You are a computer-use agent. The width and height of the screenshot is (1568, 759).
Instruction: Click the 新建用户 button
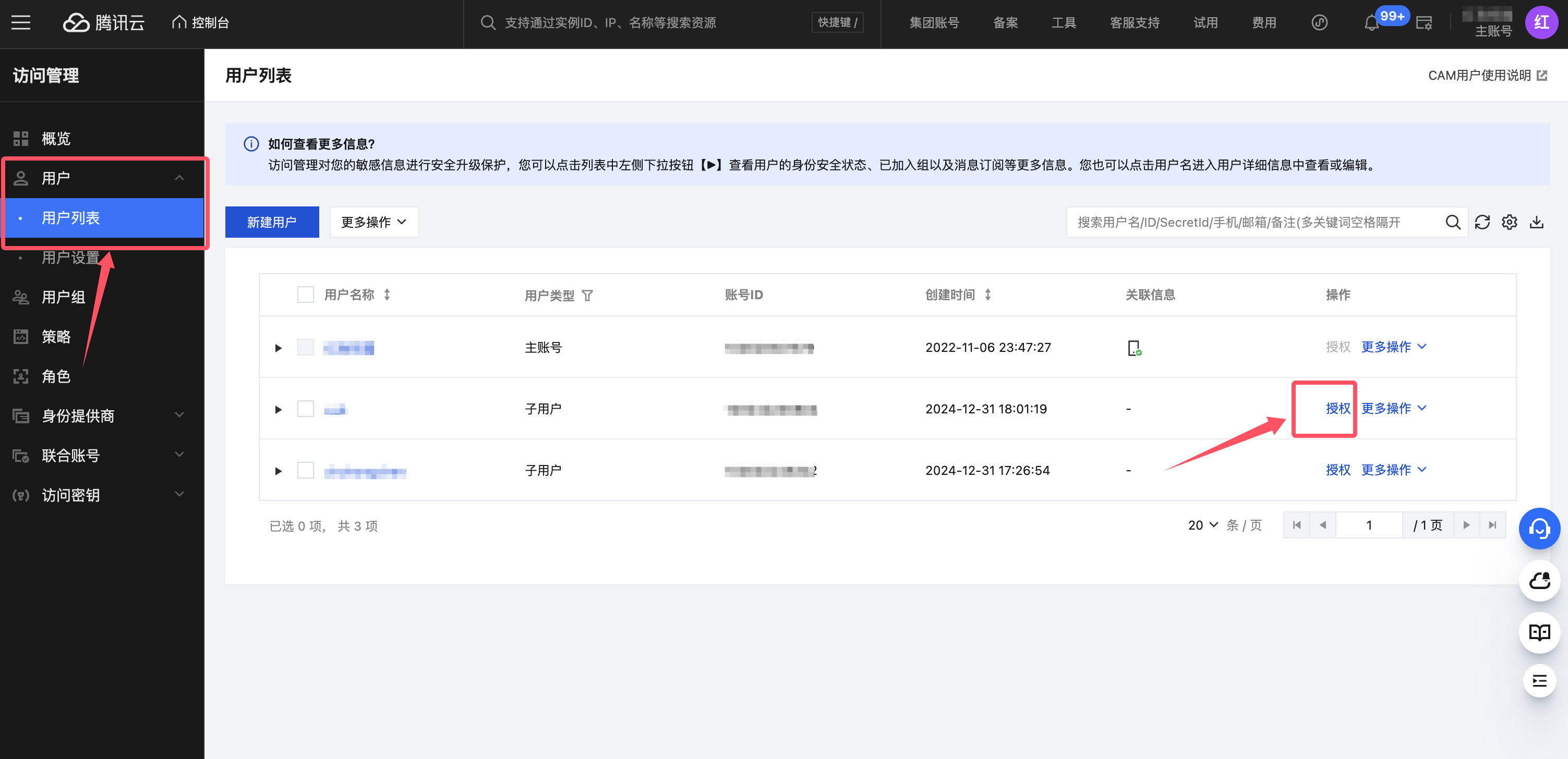271,222
